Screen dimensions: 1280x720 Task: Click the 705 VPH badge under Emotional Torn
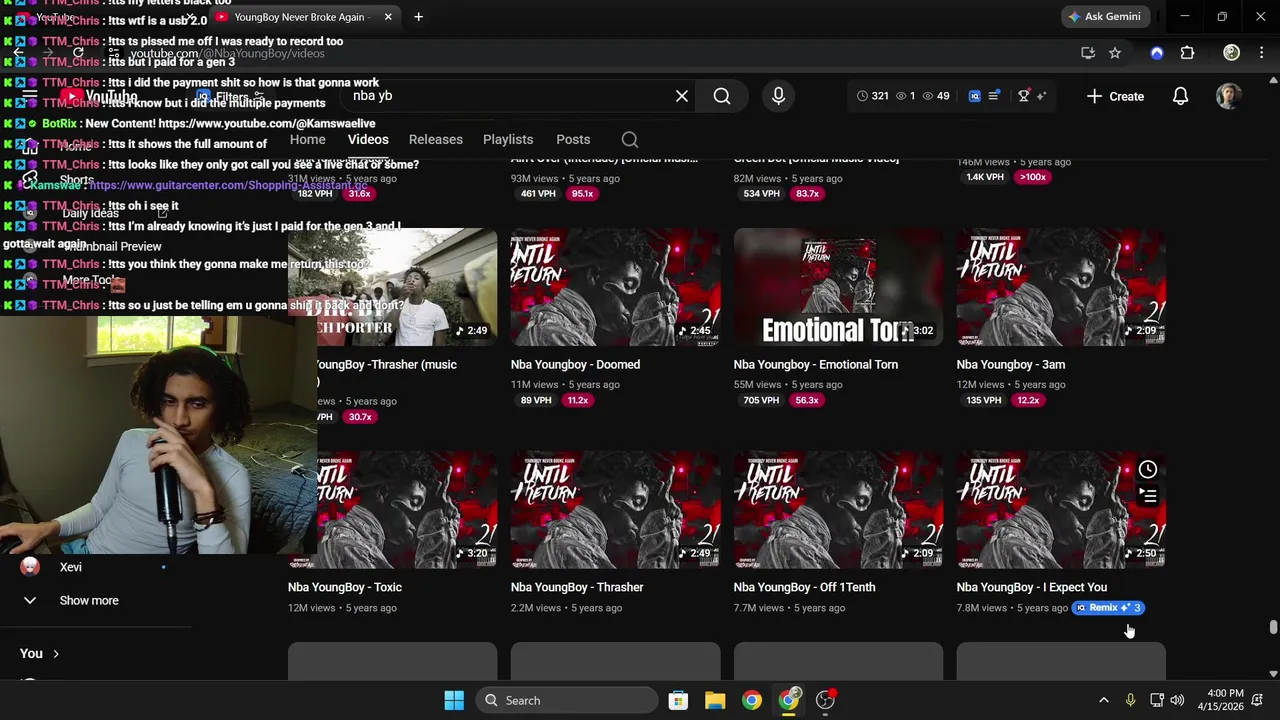tap(761, 401)
